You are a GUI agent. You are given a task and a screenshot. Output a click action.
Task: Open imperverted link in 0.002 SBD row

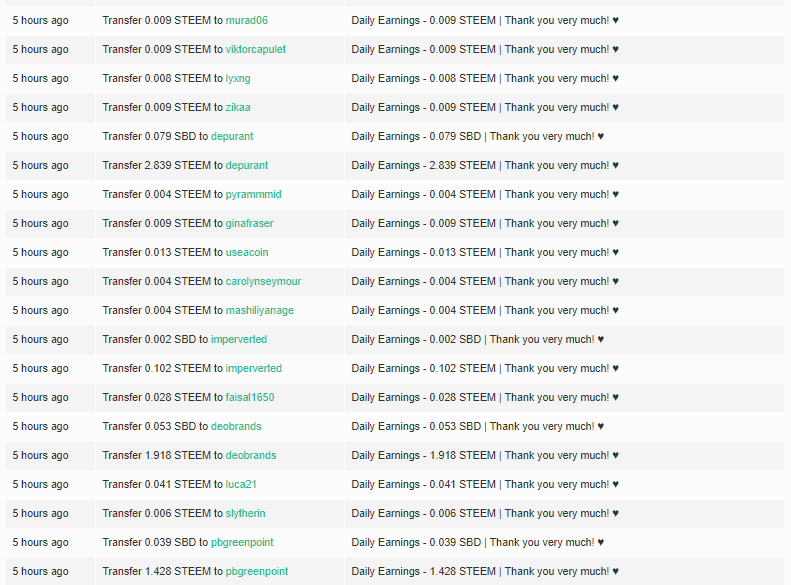239,339
